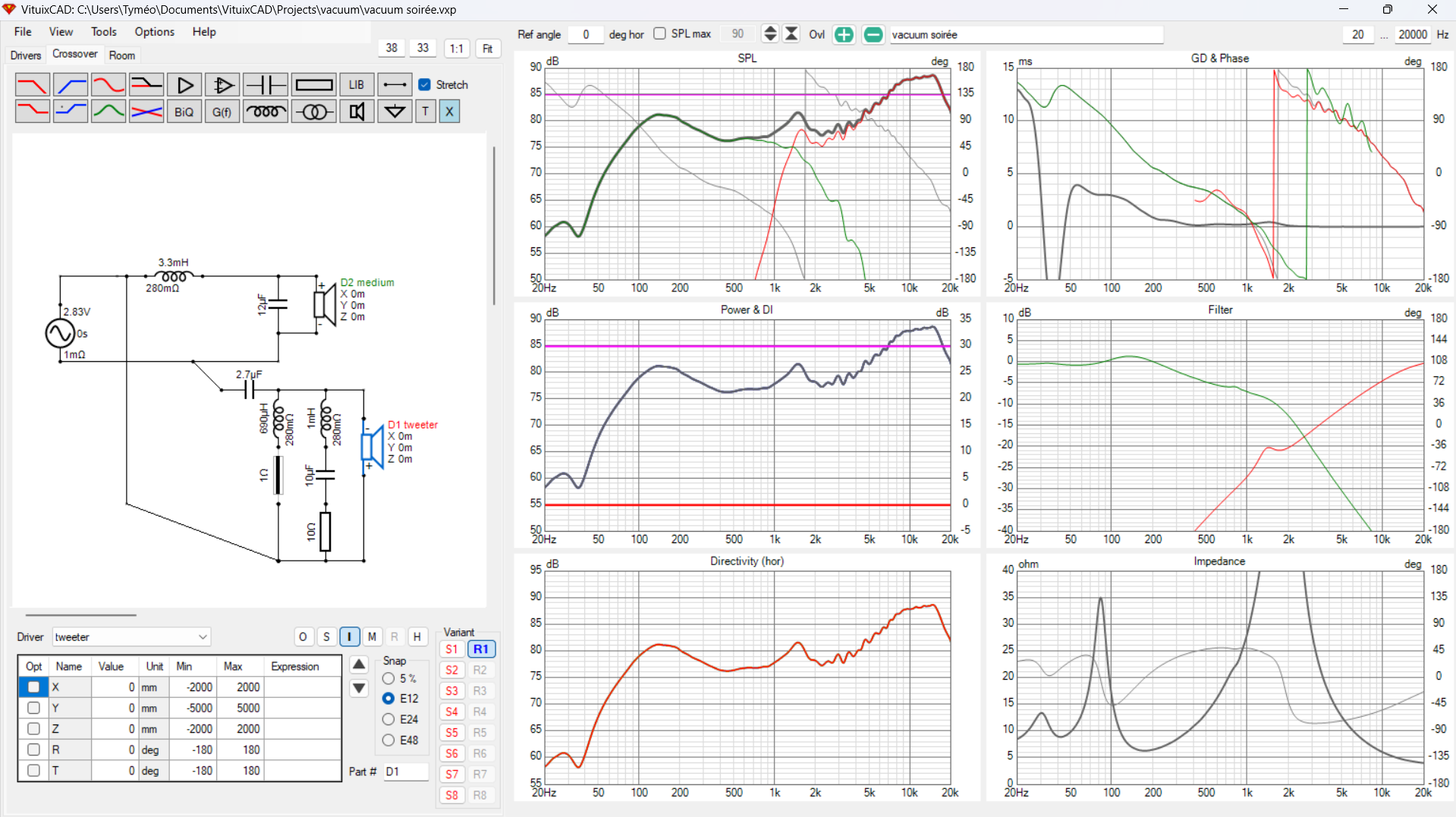
Task: Click the T toolbar button
Action: [x=426, y=112]
